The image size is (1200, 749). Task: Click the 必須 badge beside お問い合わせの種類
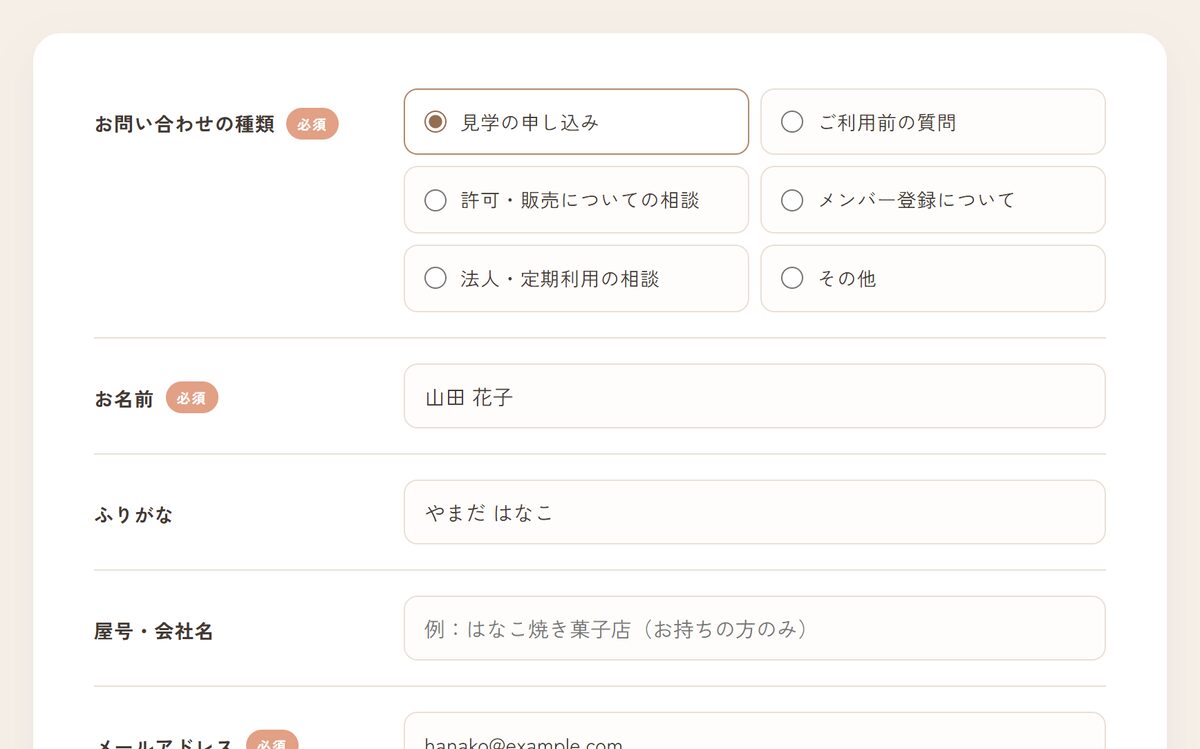312,124
